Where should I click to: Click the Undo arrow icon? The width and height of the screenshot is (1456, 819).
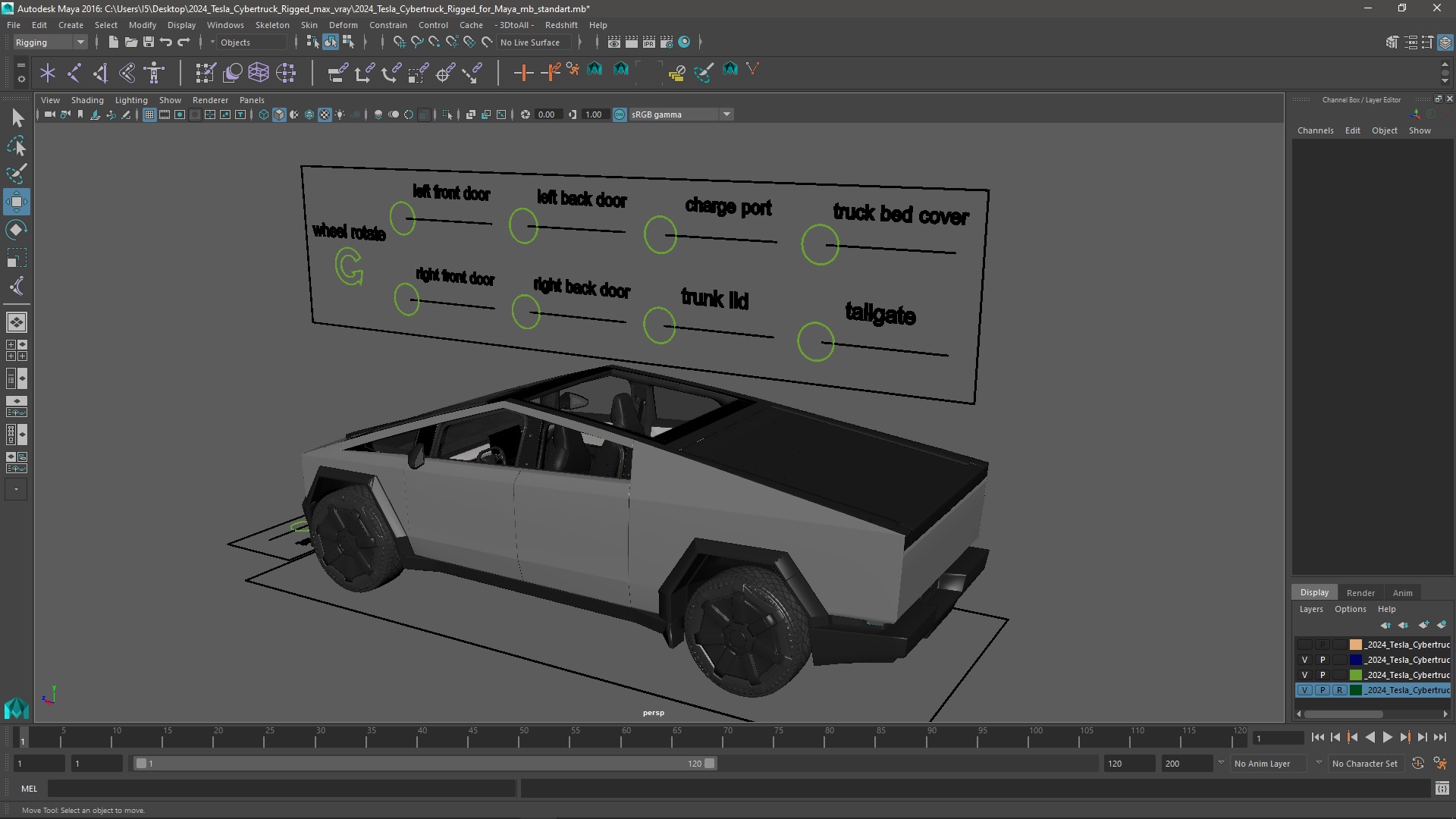point(166,42)
